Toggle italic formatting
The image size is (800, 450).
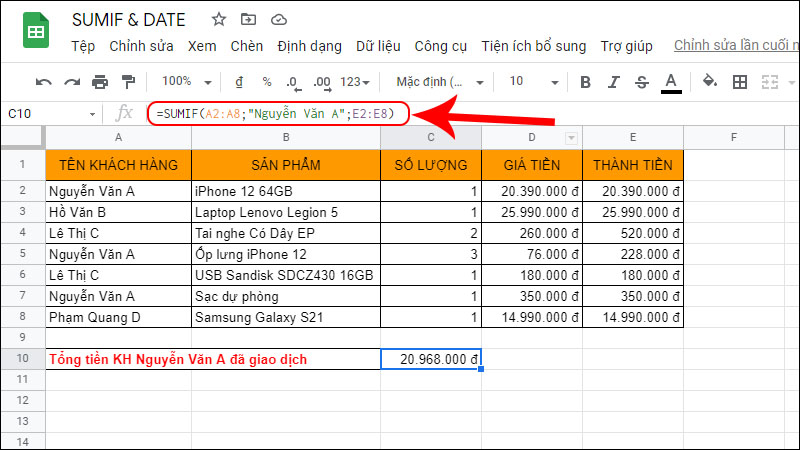[614, 82]
